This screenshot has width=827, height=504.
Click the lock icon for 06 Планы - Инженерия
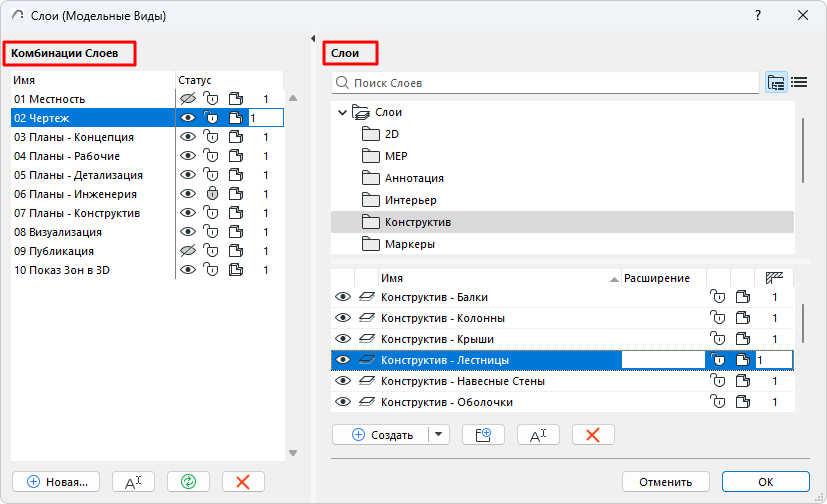point(211,194)
